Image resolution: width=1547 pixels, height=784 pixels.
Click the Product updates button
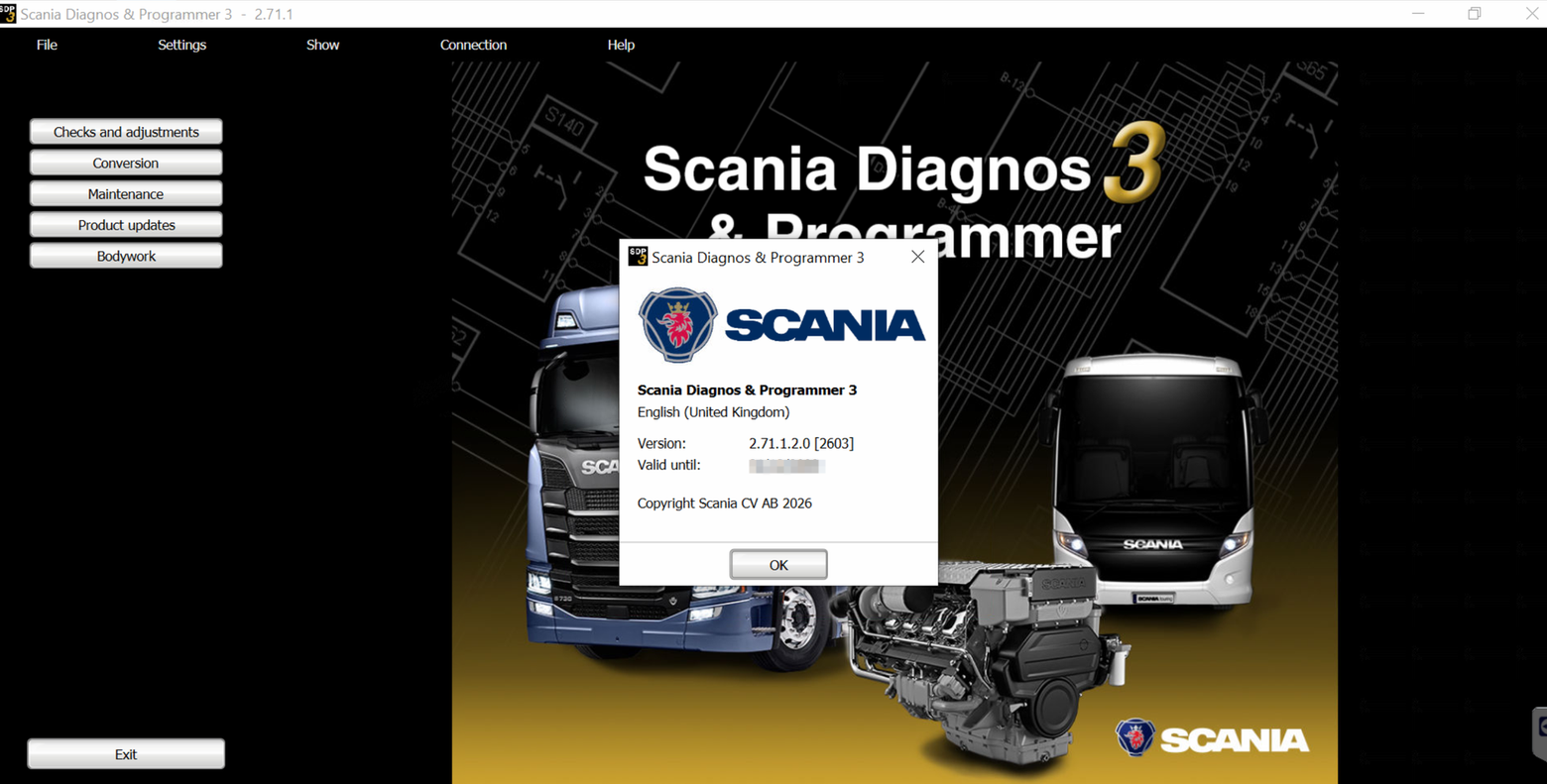tap(126, 225)
